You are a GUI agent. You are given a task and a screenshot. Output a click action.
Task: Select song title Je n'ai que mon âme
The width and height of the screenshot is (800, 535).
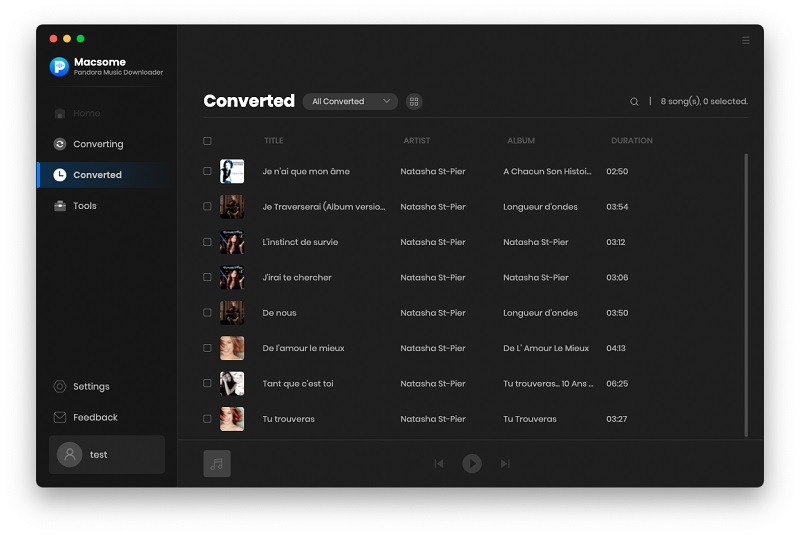(306, 171)
